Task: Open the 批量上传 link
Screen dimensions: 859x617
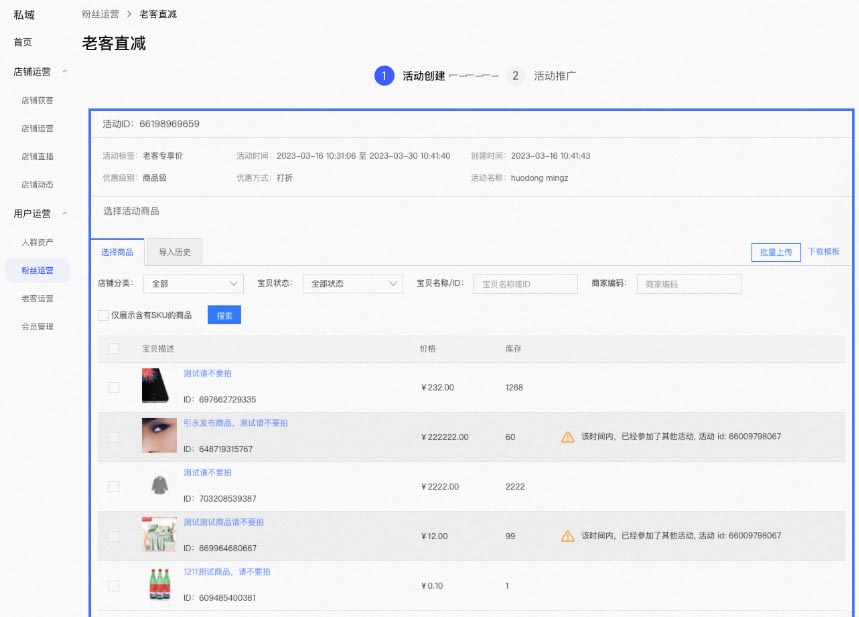Action: click(x=775, y=251)
